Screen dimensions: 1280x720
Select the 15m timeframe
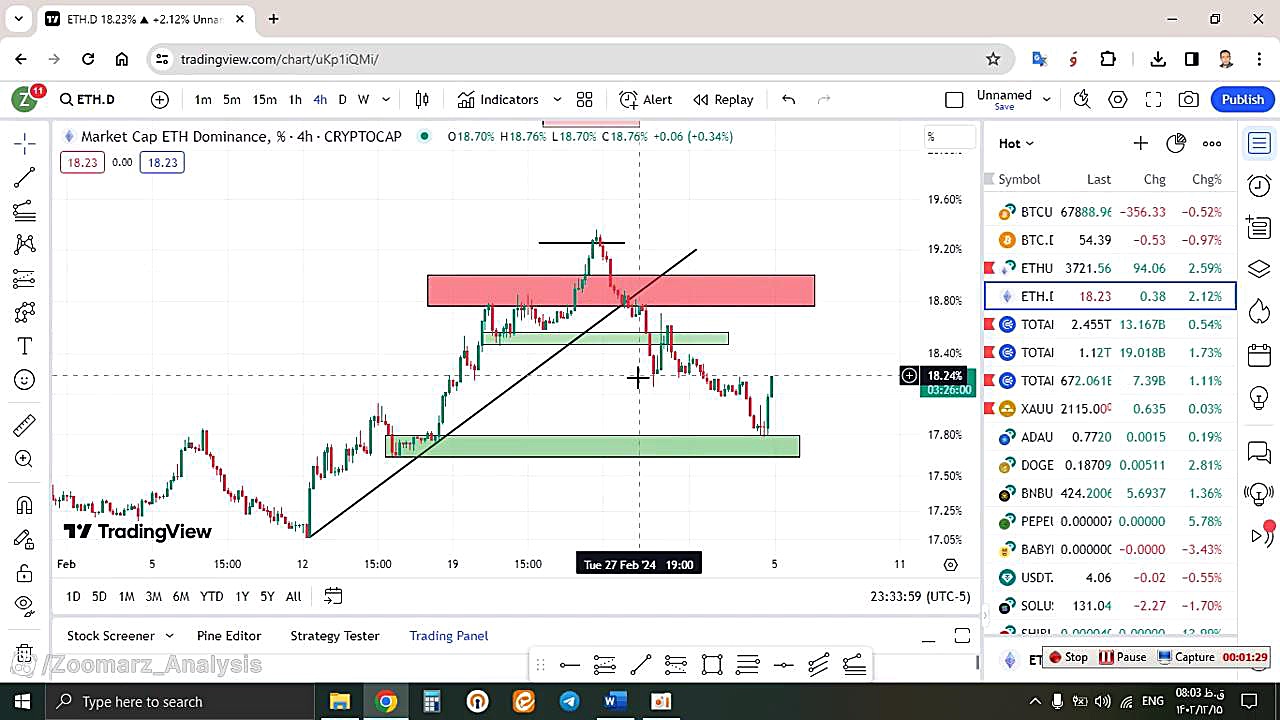[264, 99]
